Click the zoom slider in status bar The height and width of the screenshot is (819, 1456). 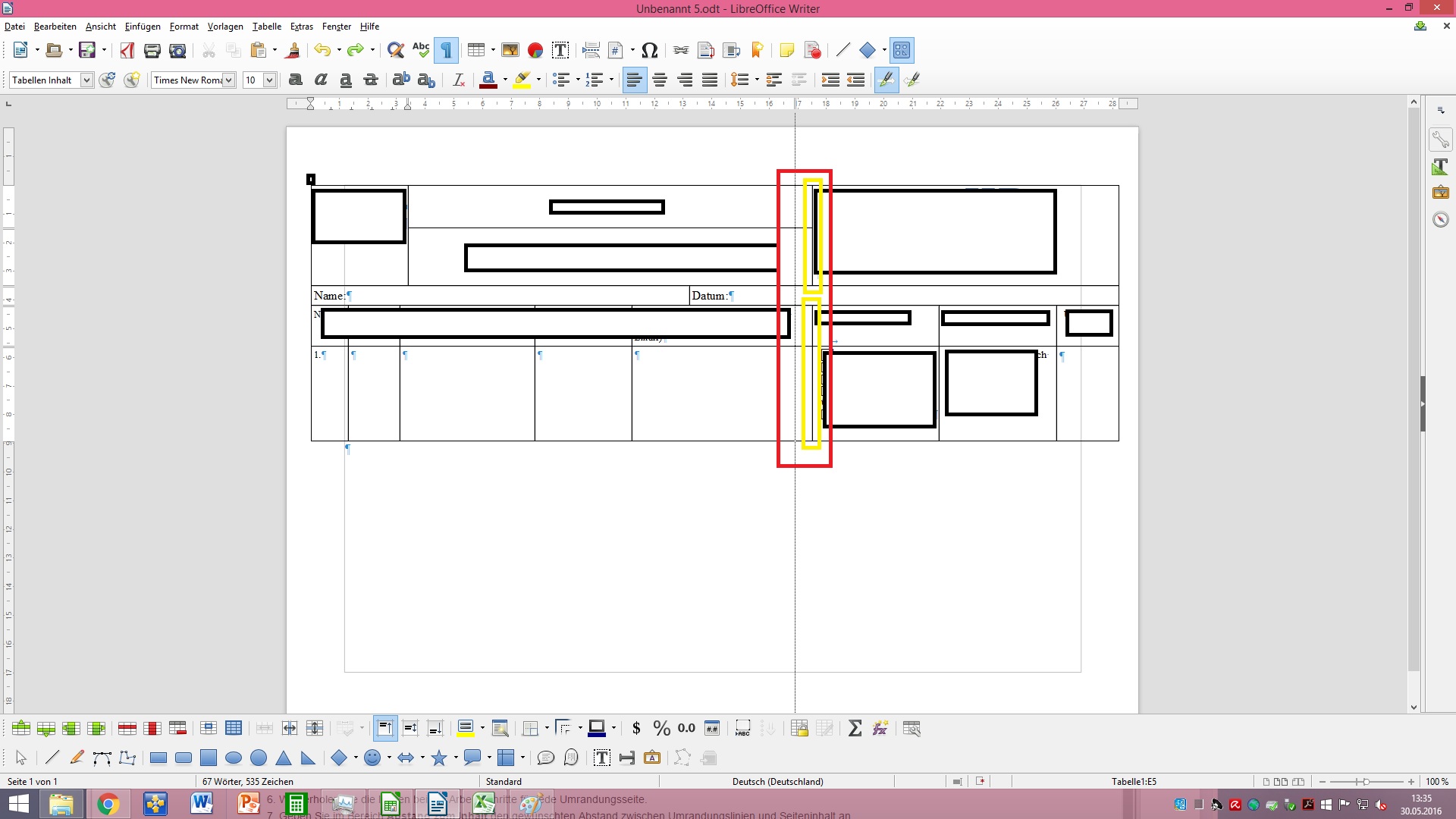coord(1366,781)
